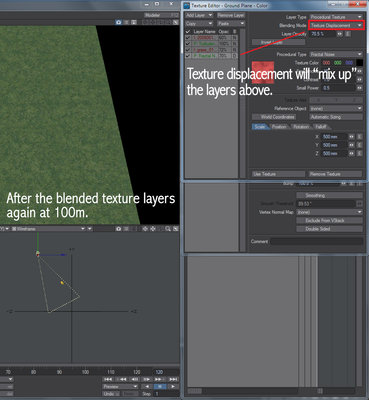Viewport: 369px width, 400px height.
Task: Click the envelope E button next to Layer Opacity
Action: (x=348, y=34)
